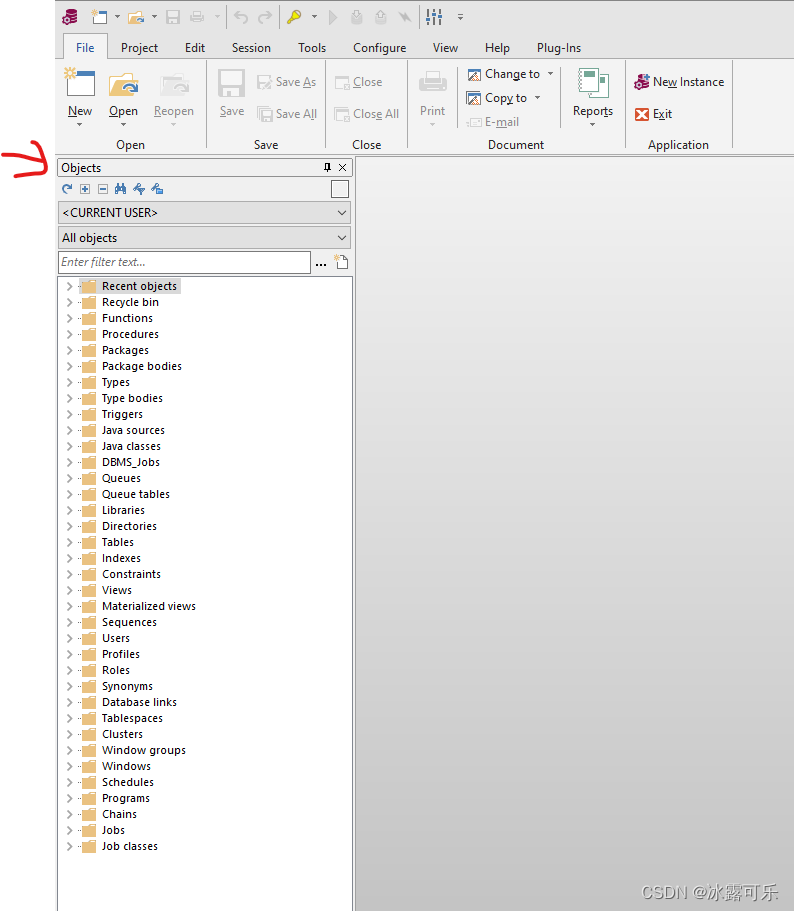Expand the Recent objects node
794x911 pixels.
[x=69, y=286]
